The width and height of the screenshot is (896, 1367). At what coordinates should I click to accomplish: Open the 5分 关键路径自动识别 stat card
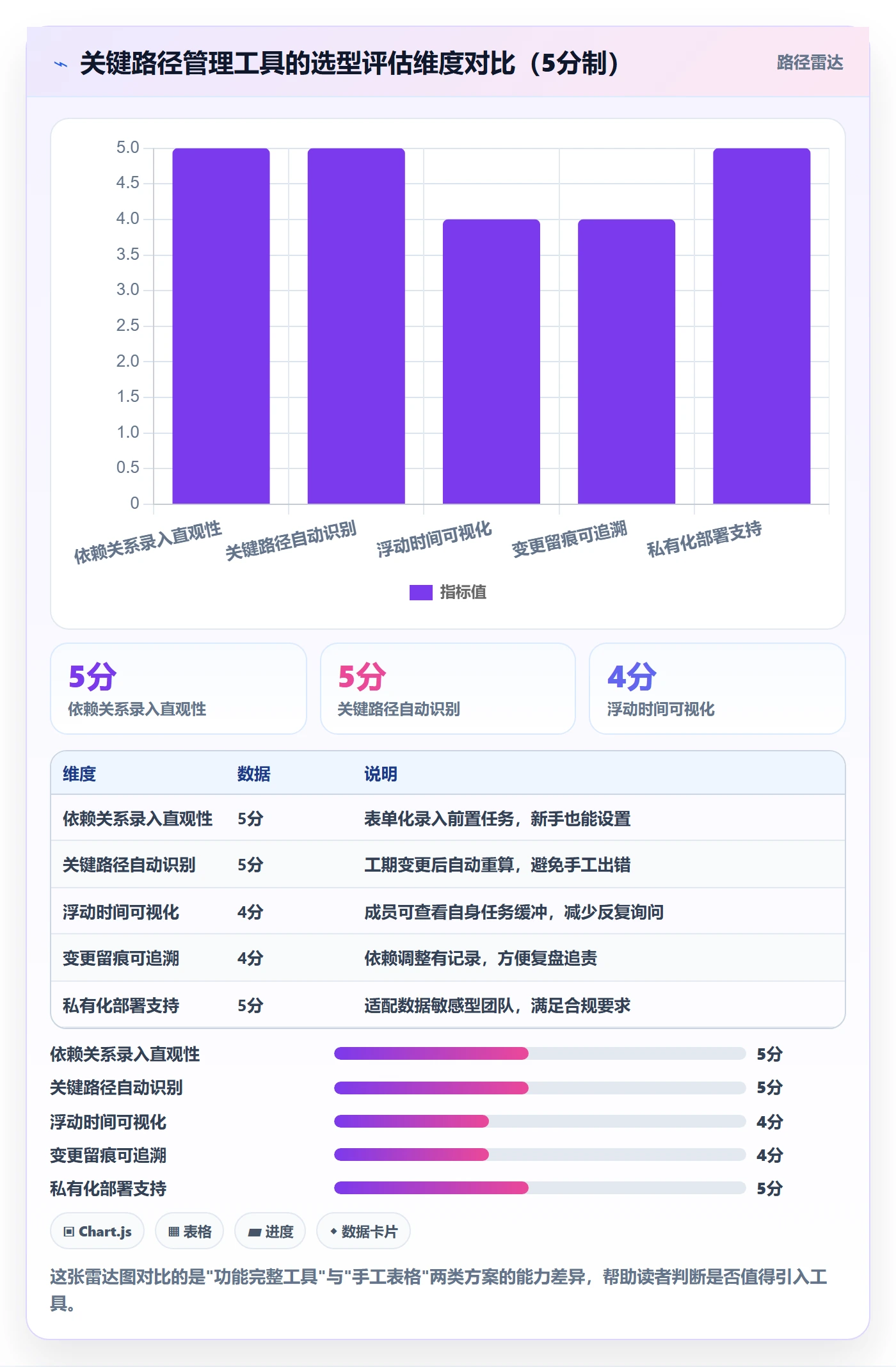[448, 689]
